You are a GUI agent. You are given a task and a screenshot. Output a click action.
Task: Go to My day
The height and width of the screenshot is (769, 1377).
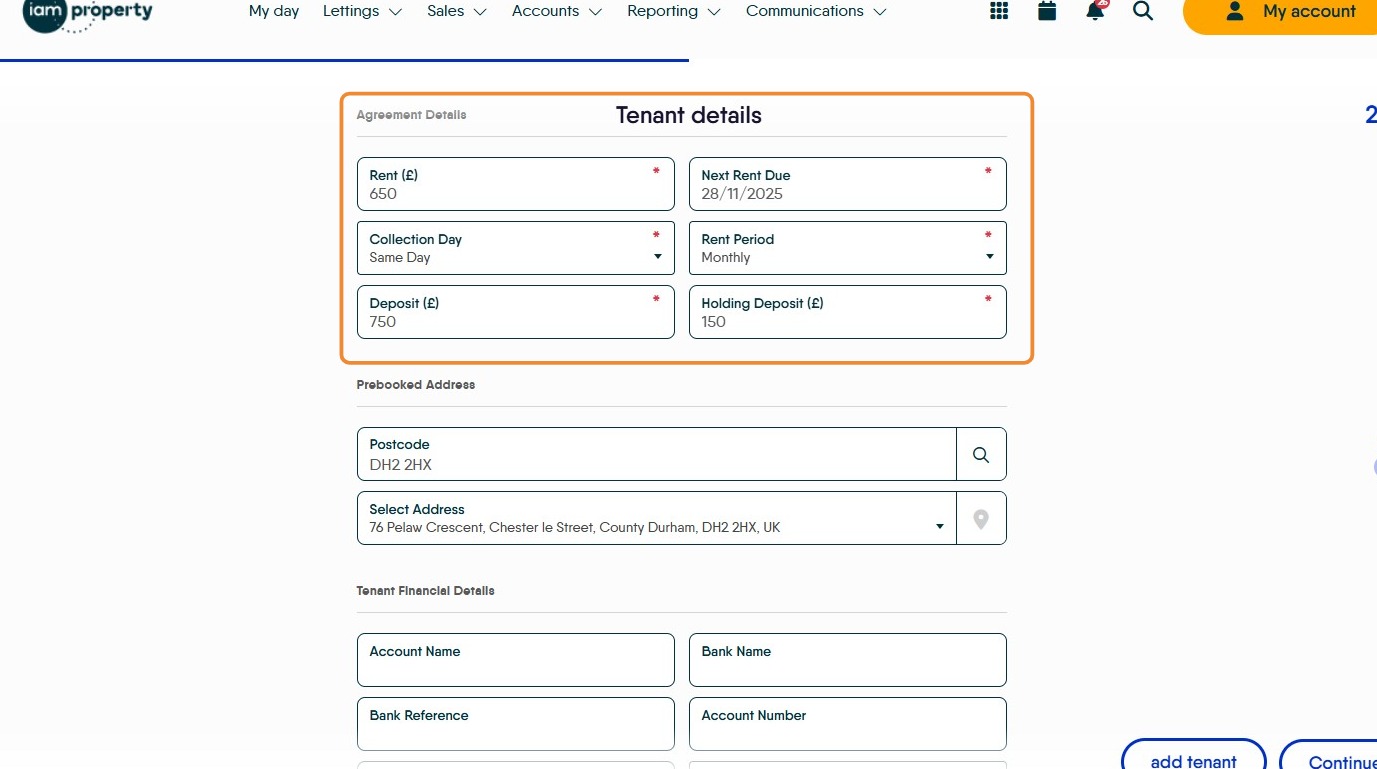click(274, 11)
